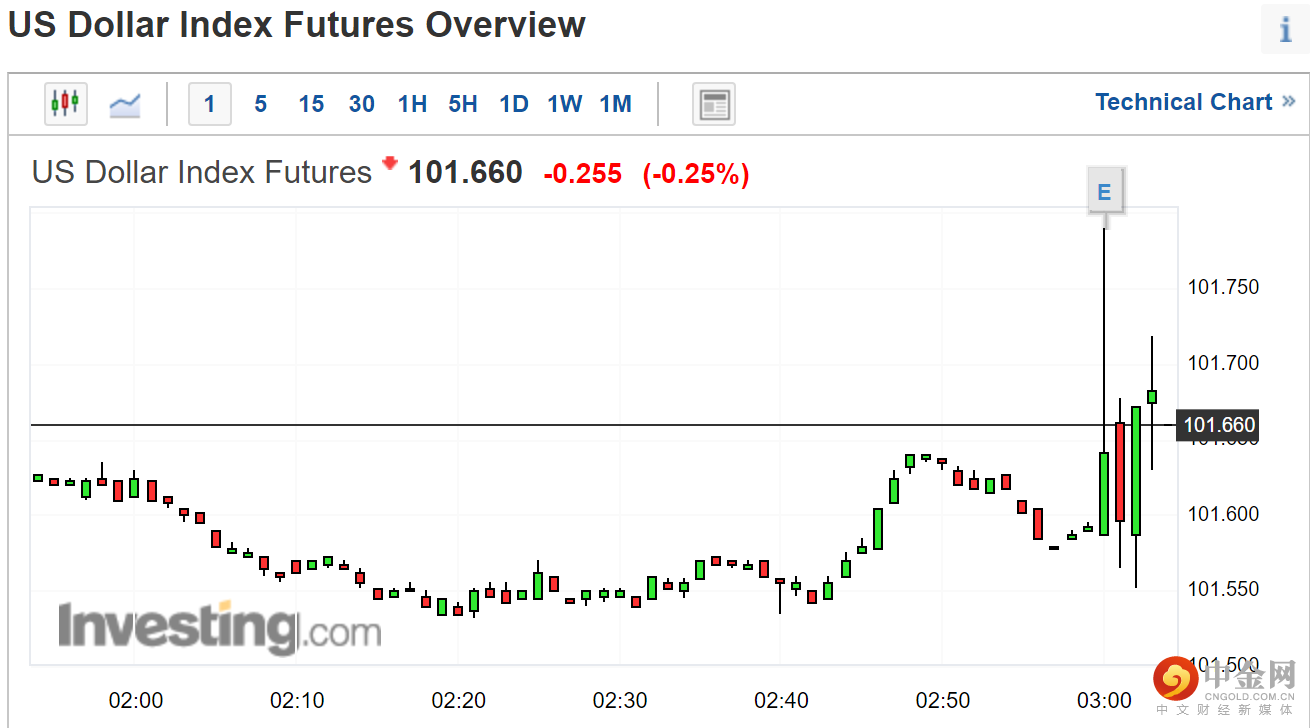Switch to area line chart view
Image resolution: width=1310 pixels, height=728 pixels.
click(x=125, y=103)
